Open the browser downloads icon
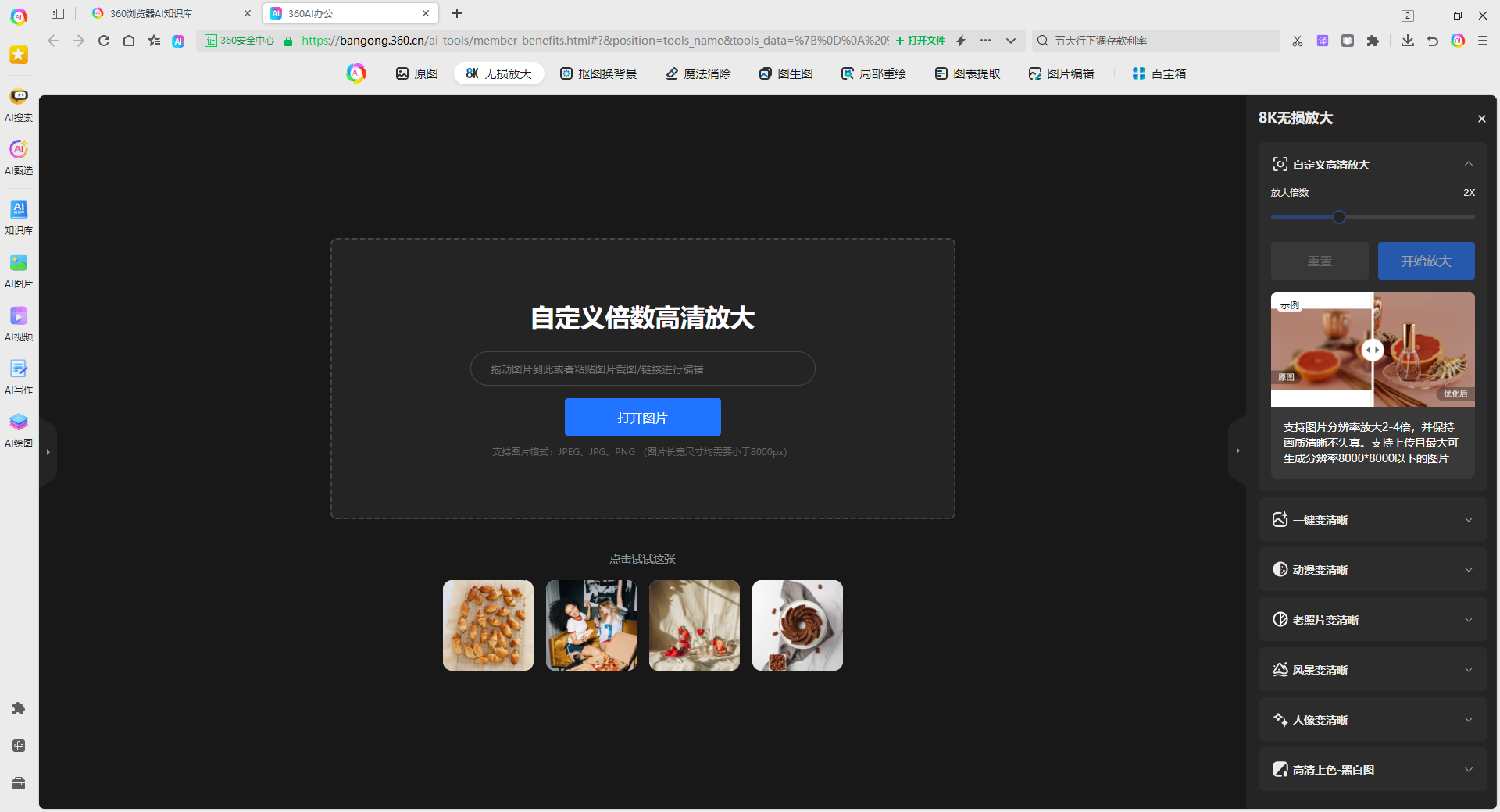The image size is (1500, 812). 1407,41
